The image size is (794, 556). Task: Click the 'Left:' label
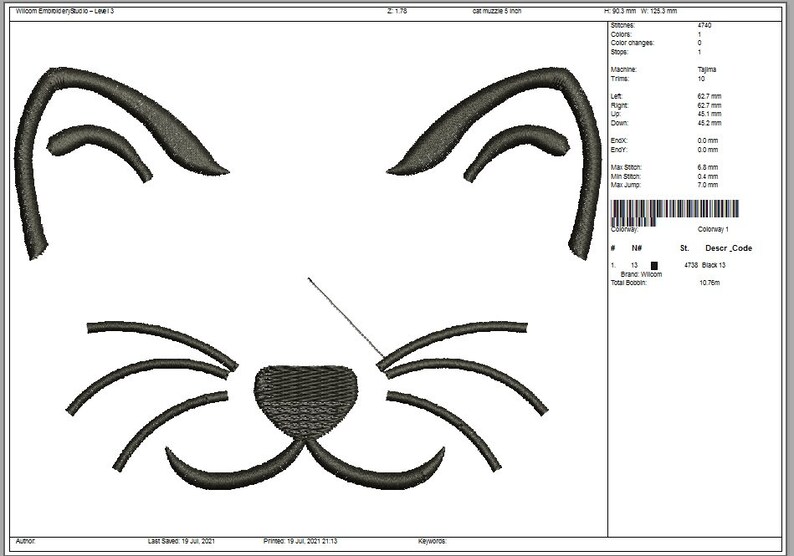click(617, 96)
